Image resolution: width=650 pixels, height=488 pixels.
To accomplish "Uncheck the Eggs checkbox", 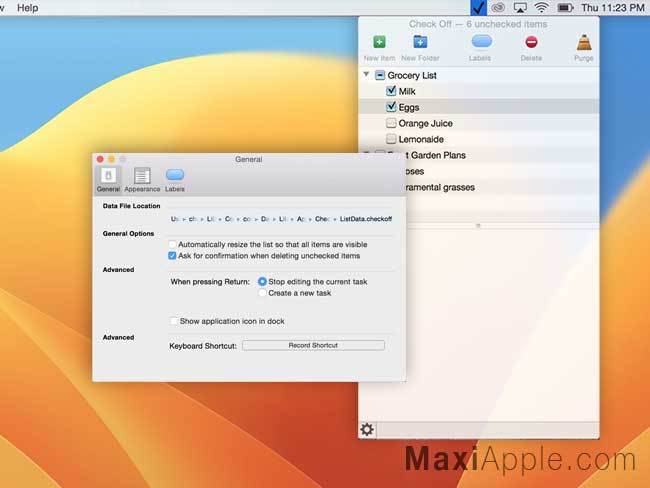I will [x=390, y=107].
